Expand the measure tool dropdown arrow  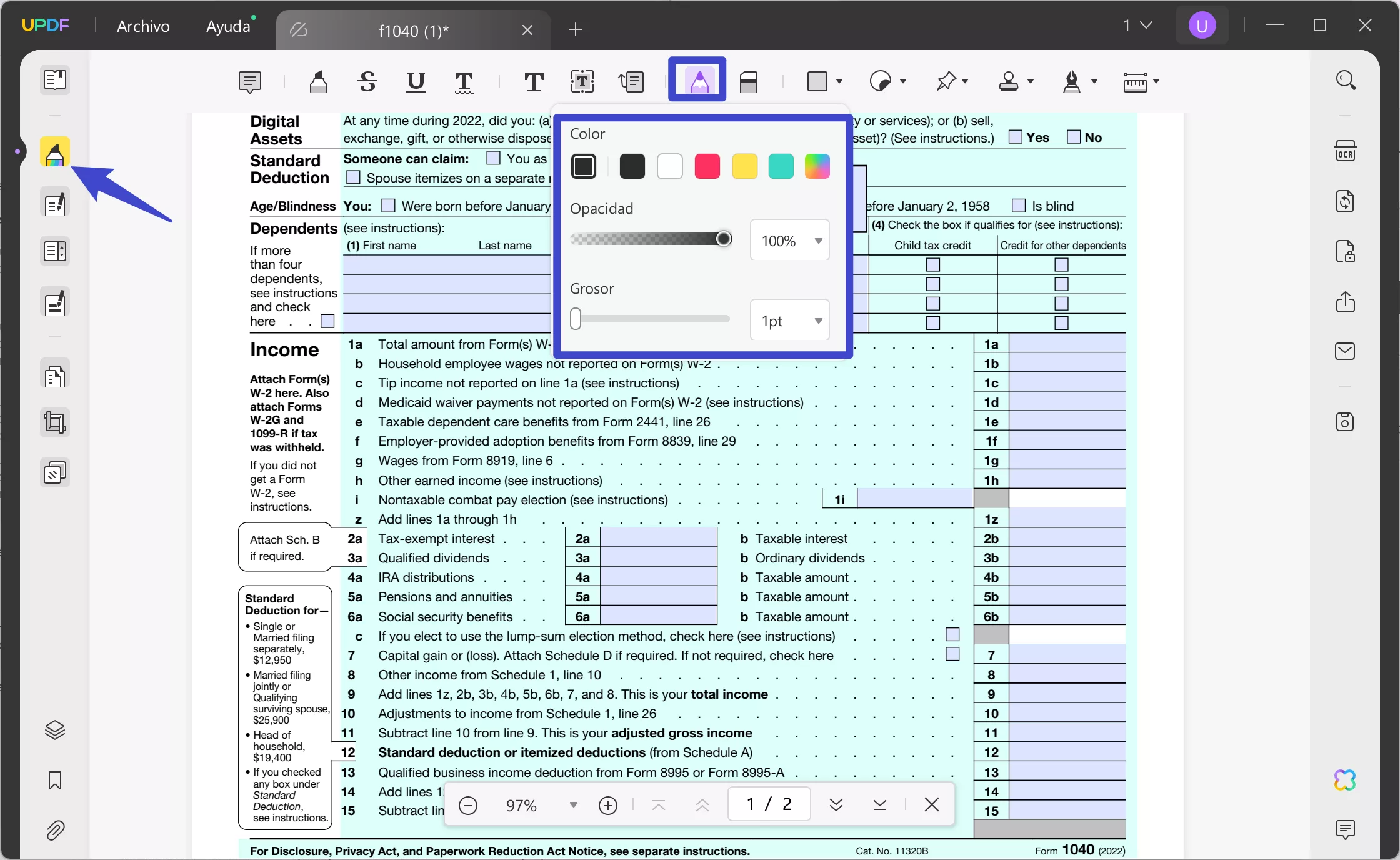1156,81
